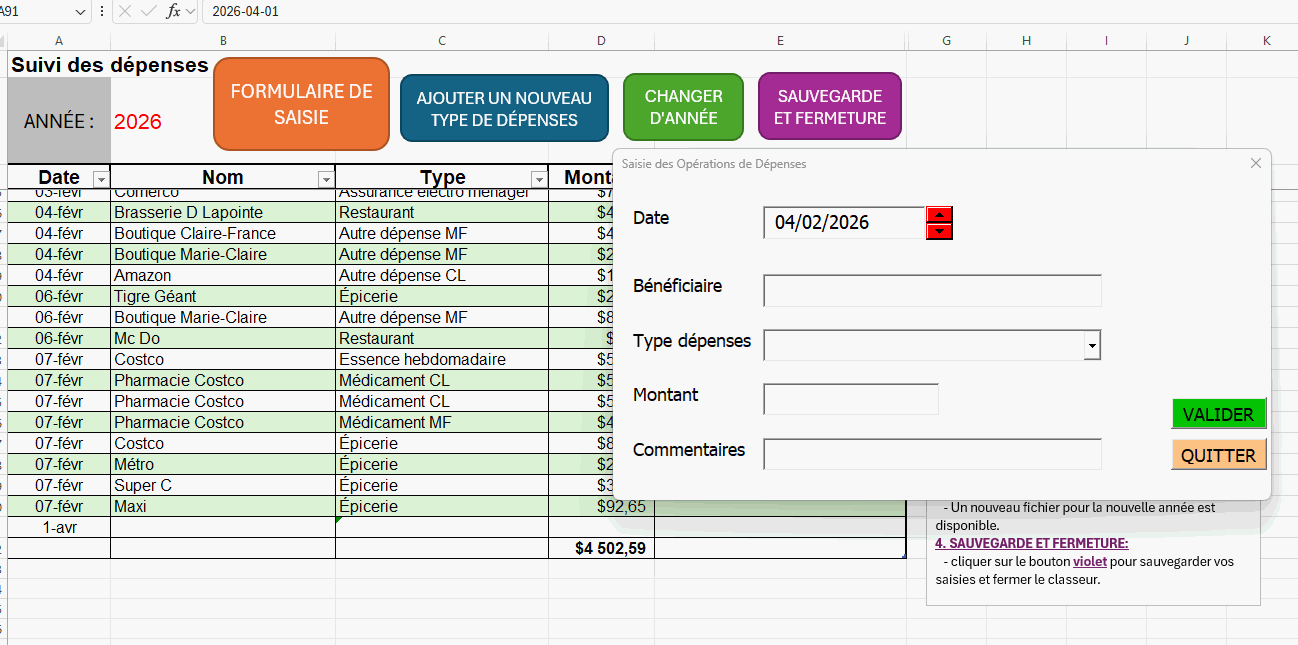Close the Saisie des Opérations dialog

click(x=1255, y=163)
